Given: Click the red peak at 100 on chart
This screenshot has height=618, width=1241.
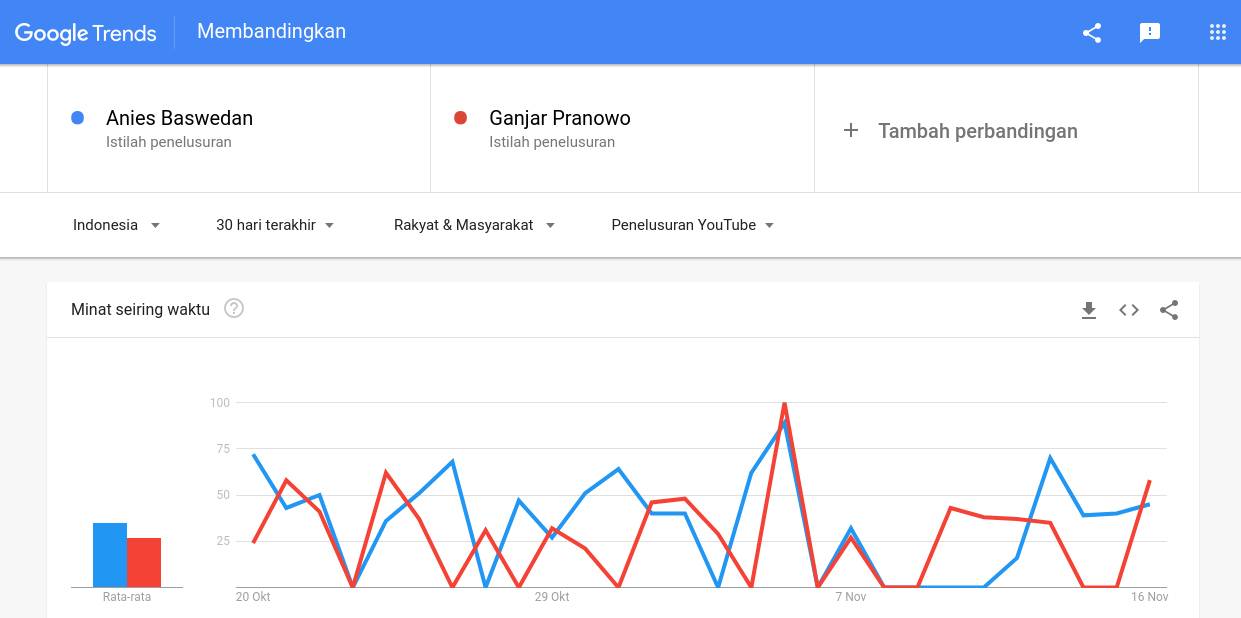Looking at the screenshot, I should [x=784, y=404].
